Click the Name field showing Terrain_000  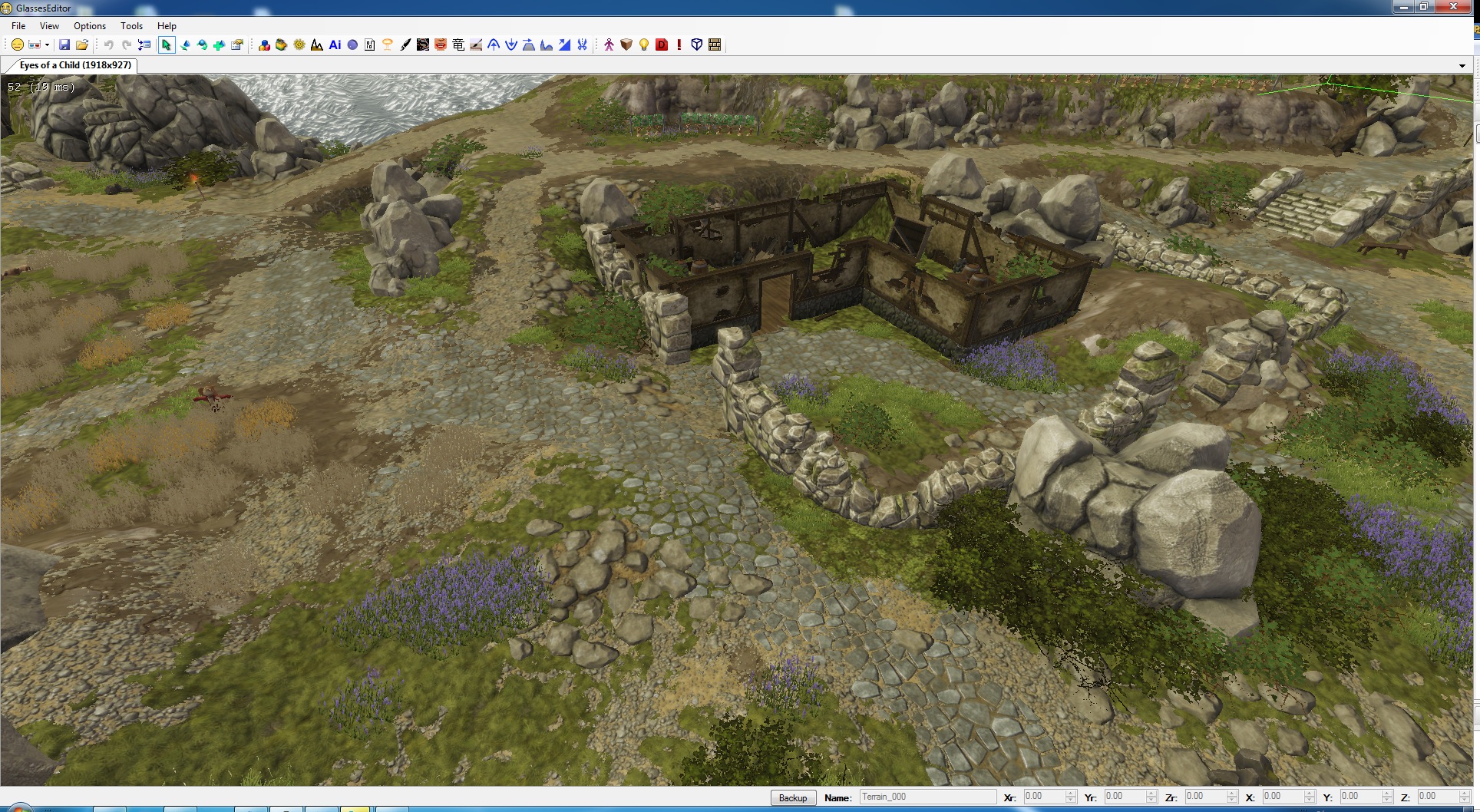[927, 797]
